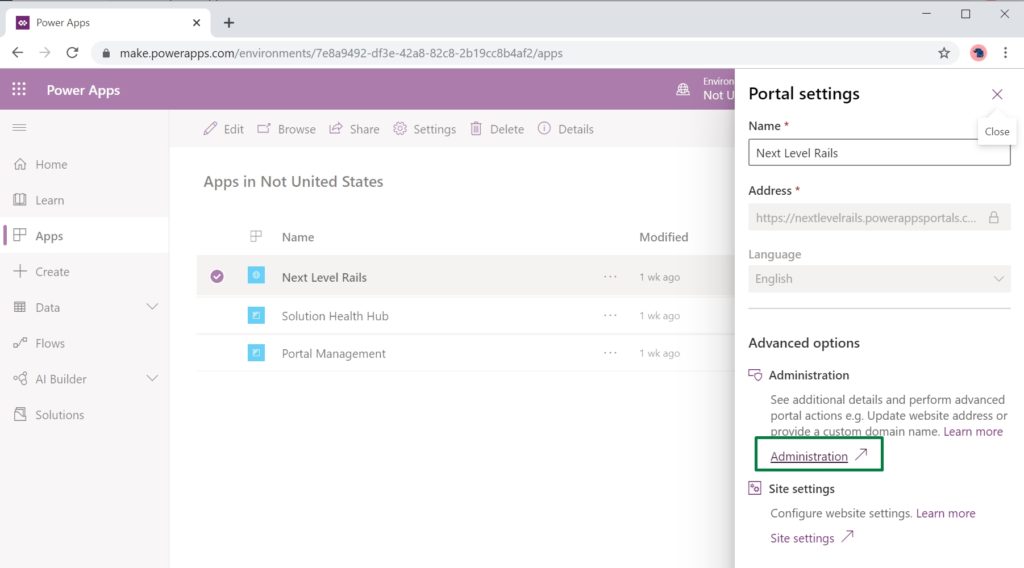This screenshot has width=1024, height=568.
Task: Open the Language dropdown
Action: (879, 279)
